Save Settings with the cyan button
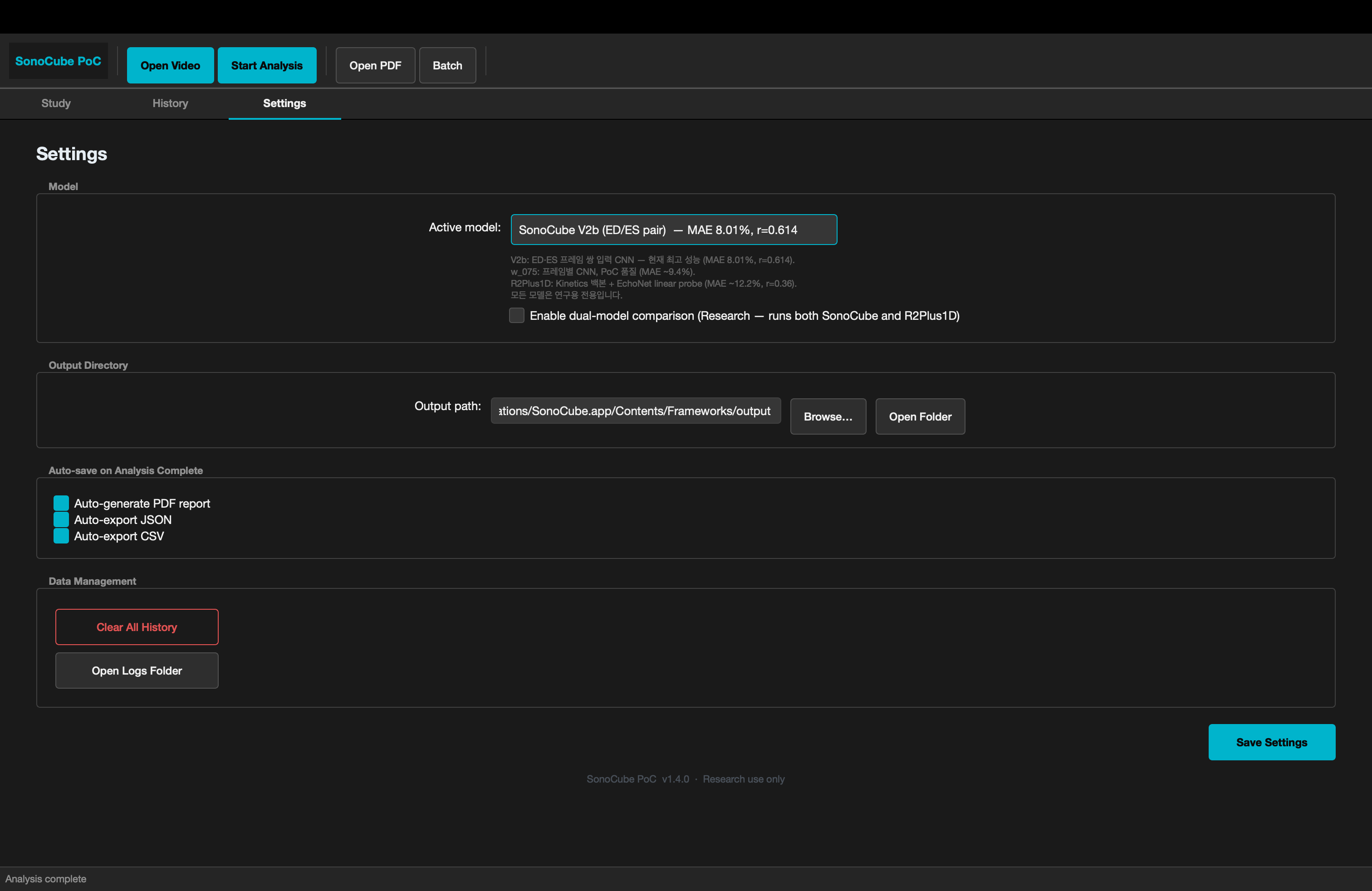 pyautogui.click(x=1272, y=742)
